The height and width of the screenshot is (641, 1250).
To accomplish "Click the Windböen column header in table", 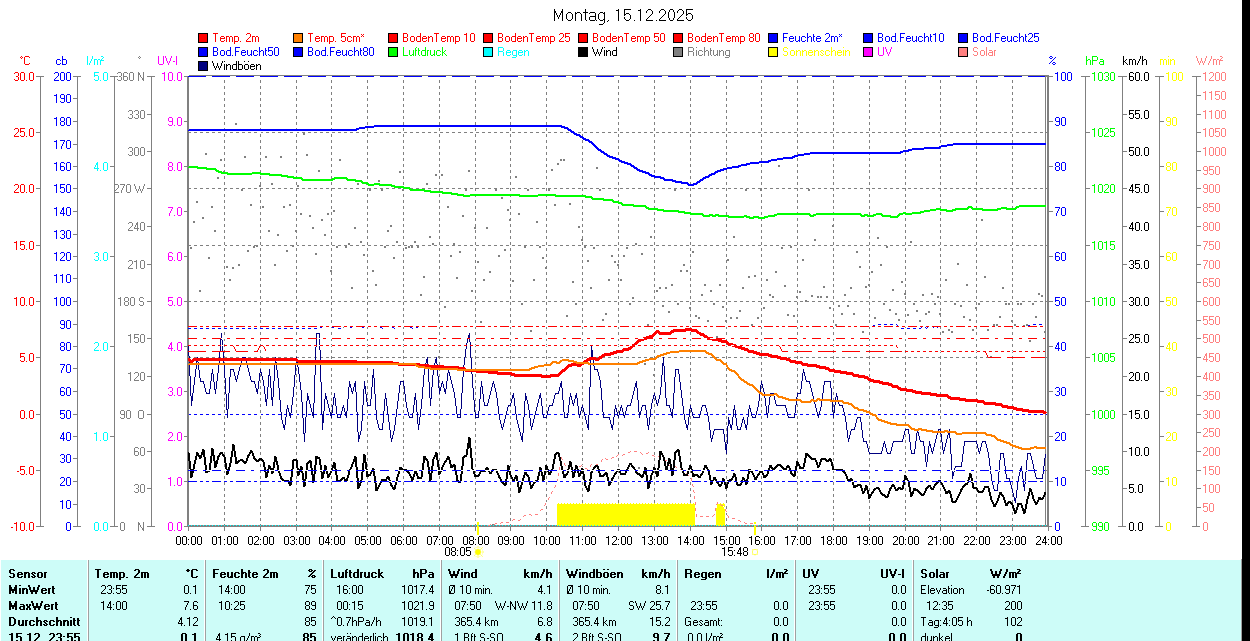I will [x=594, y=574].
